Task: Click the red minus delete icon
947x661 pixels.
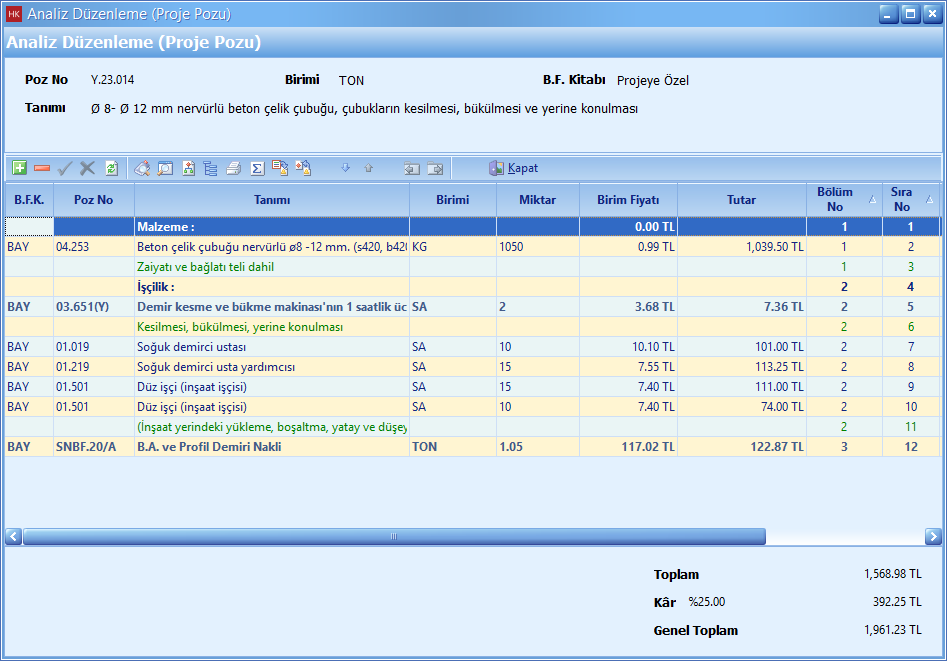Action: coord(42,168)
